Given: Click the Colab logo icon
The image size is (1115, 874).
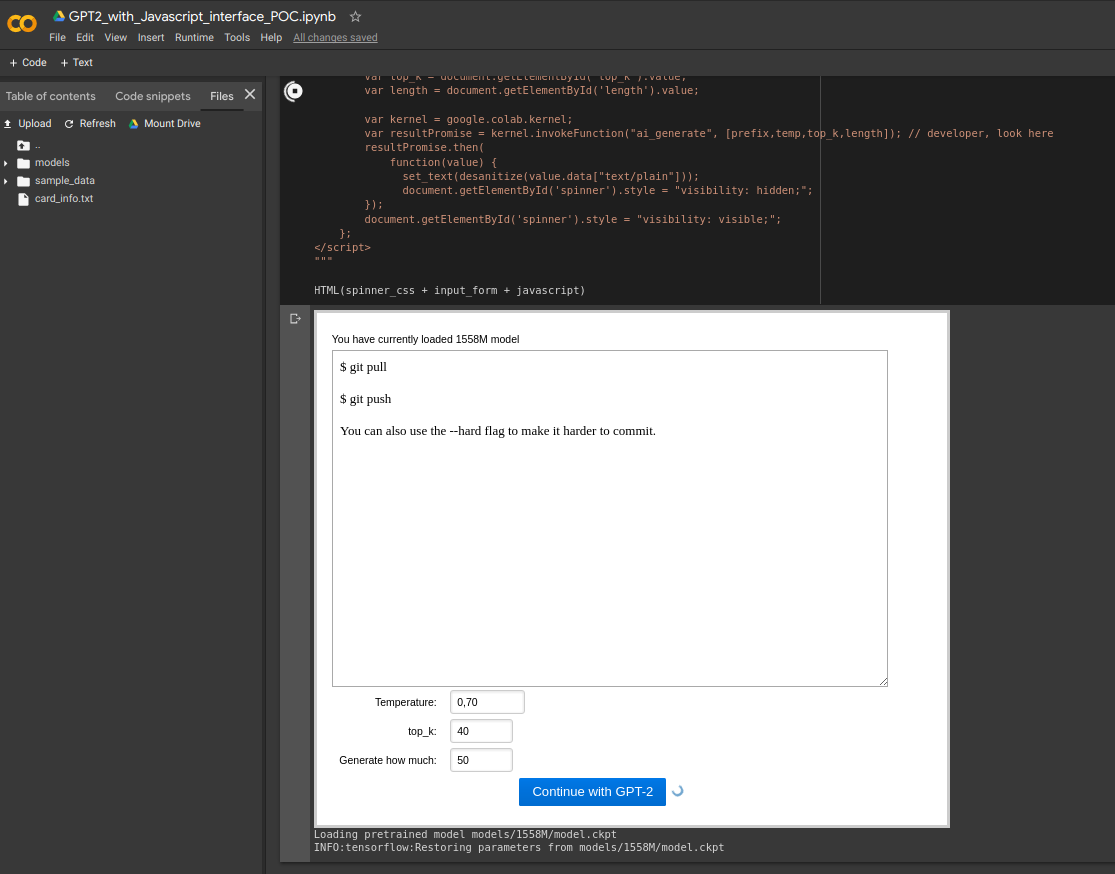Looking at the screenshot, I should [x=22, y=24].
